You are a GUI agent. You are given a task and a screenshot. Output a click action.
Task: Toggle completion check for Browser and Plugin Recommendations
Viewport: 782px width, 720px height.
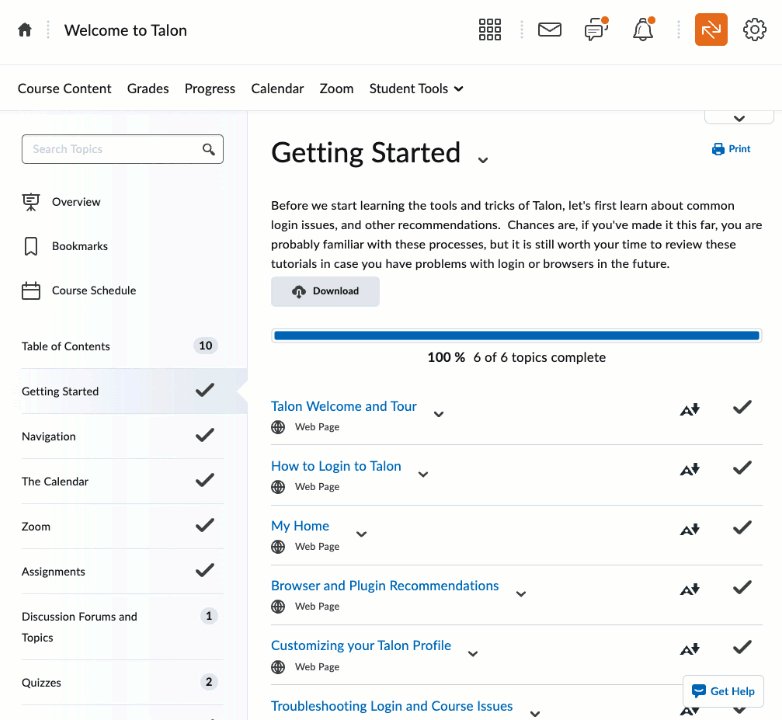(x=742, y=587)
